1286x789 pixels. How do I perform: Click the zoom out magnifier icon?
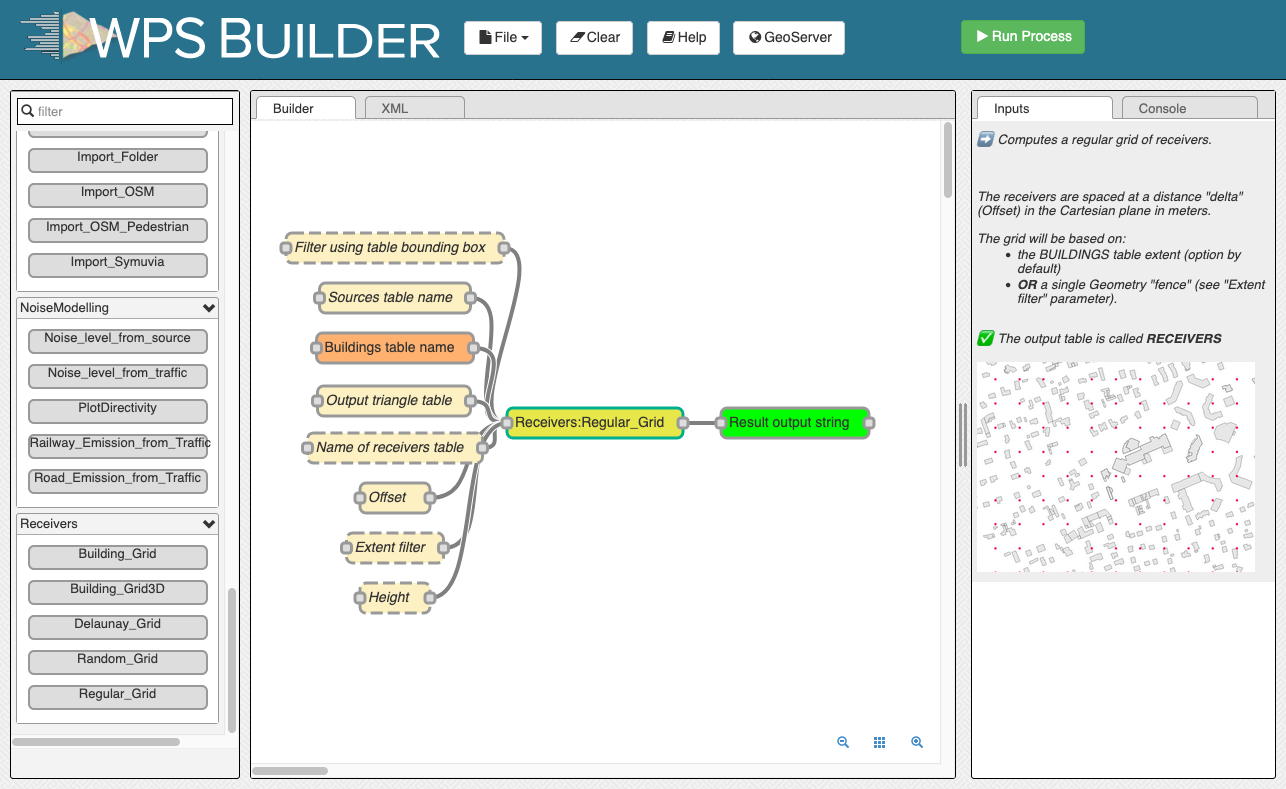(x=843, y=742)
